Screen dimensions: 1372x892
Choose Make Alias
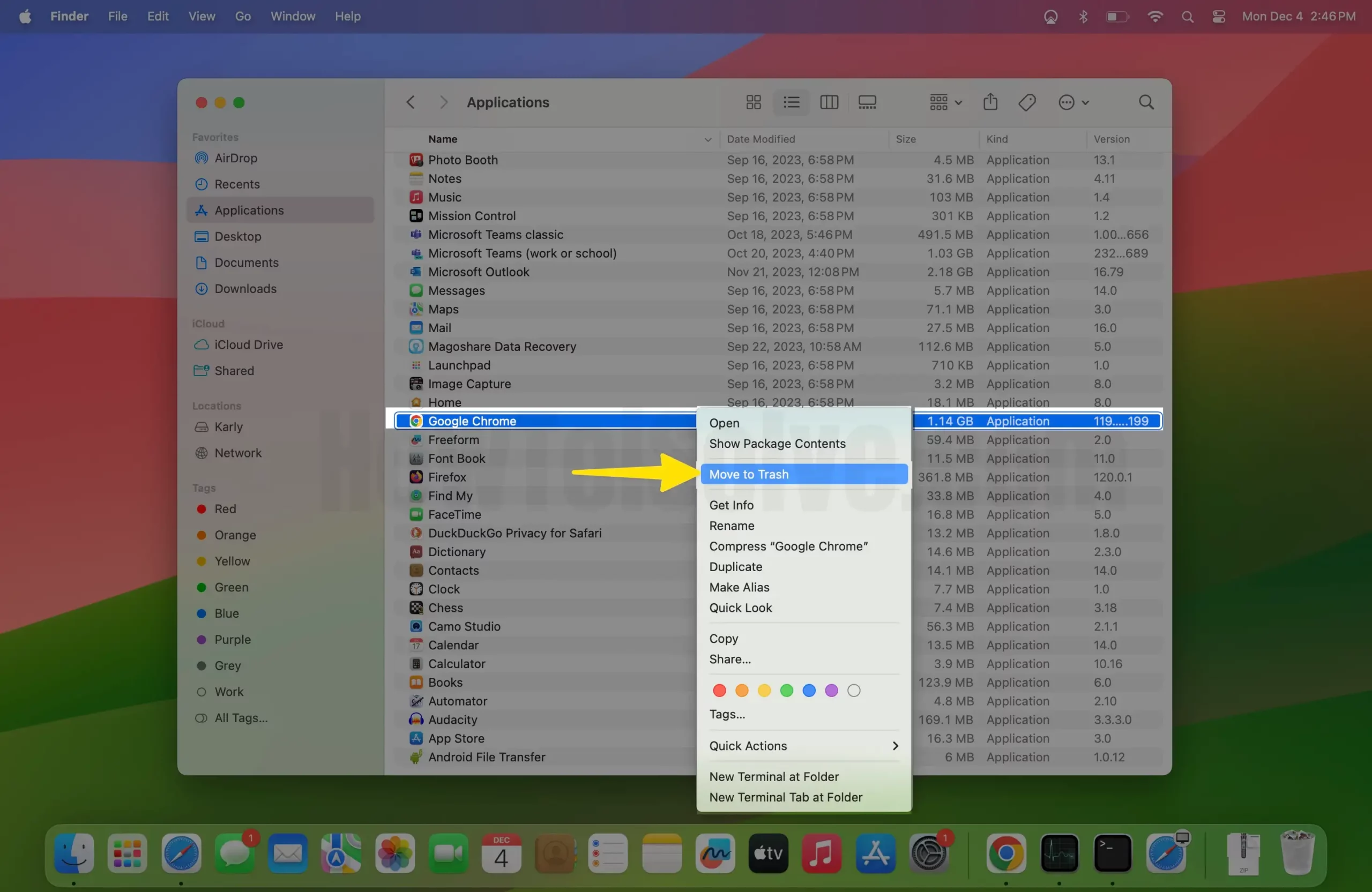coord(739,587)
